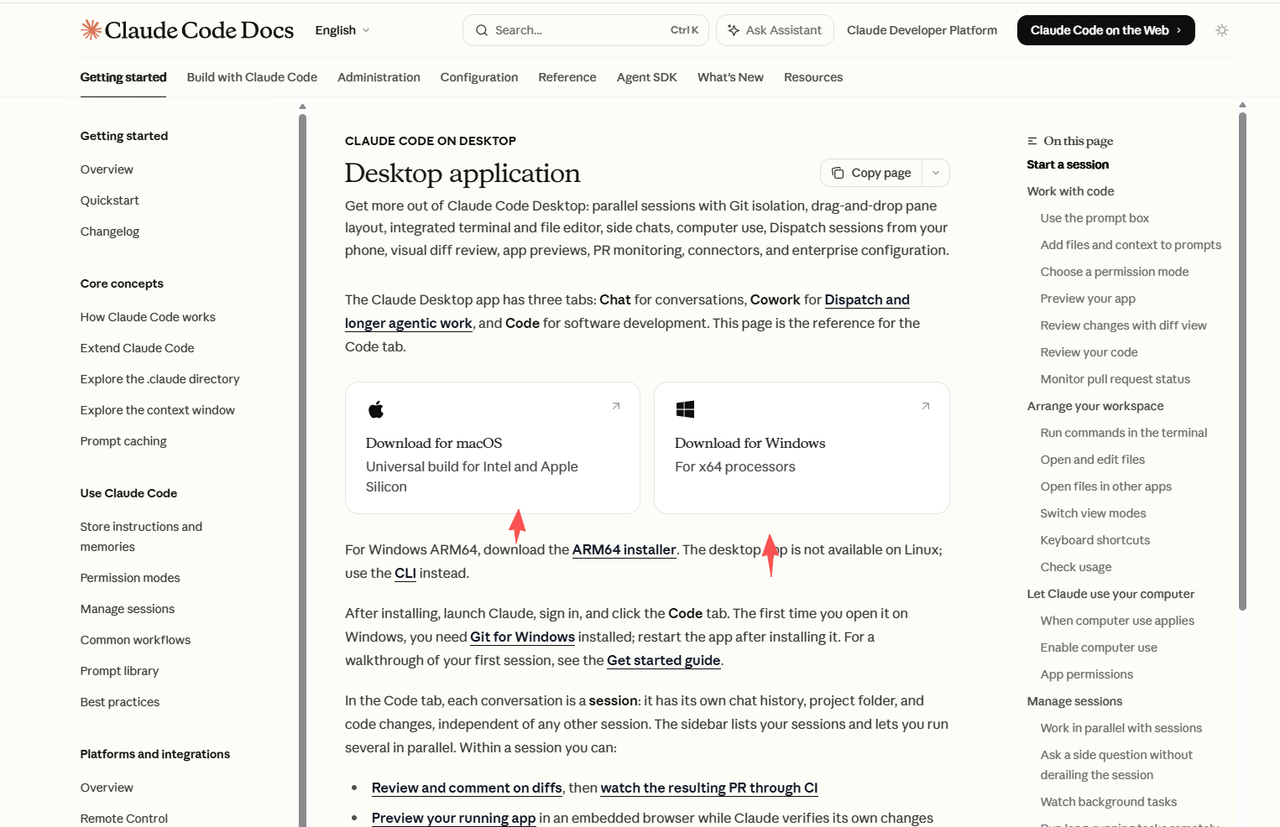1280x827 pixels.
Task: Open the Ask Assistant button
Action: click(775, 30)
